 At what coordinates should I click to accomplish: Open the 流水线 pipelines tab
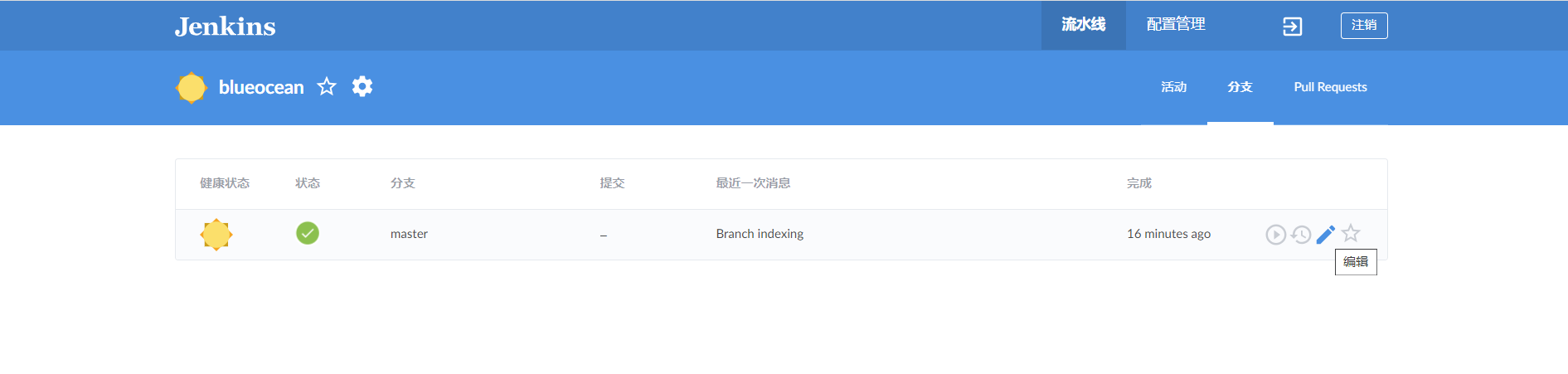click(x=1083, y=25)
